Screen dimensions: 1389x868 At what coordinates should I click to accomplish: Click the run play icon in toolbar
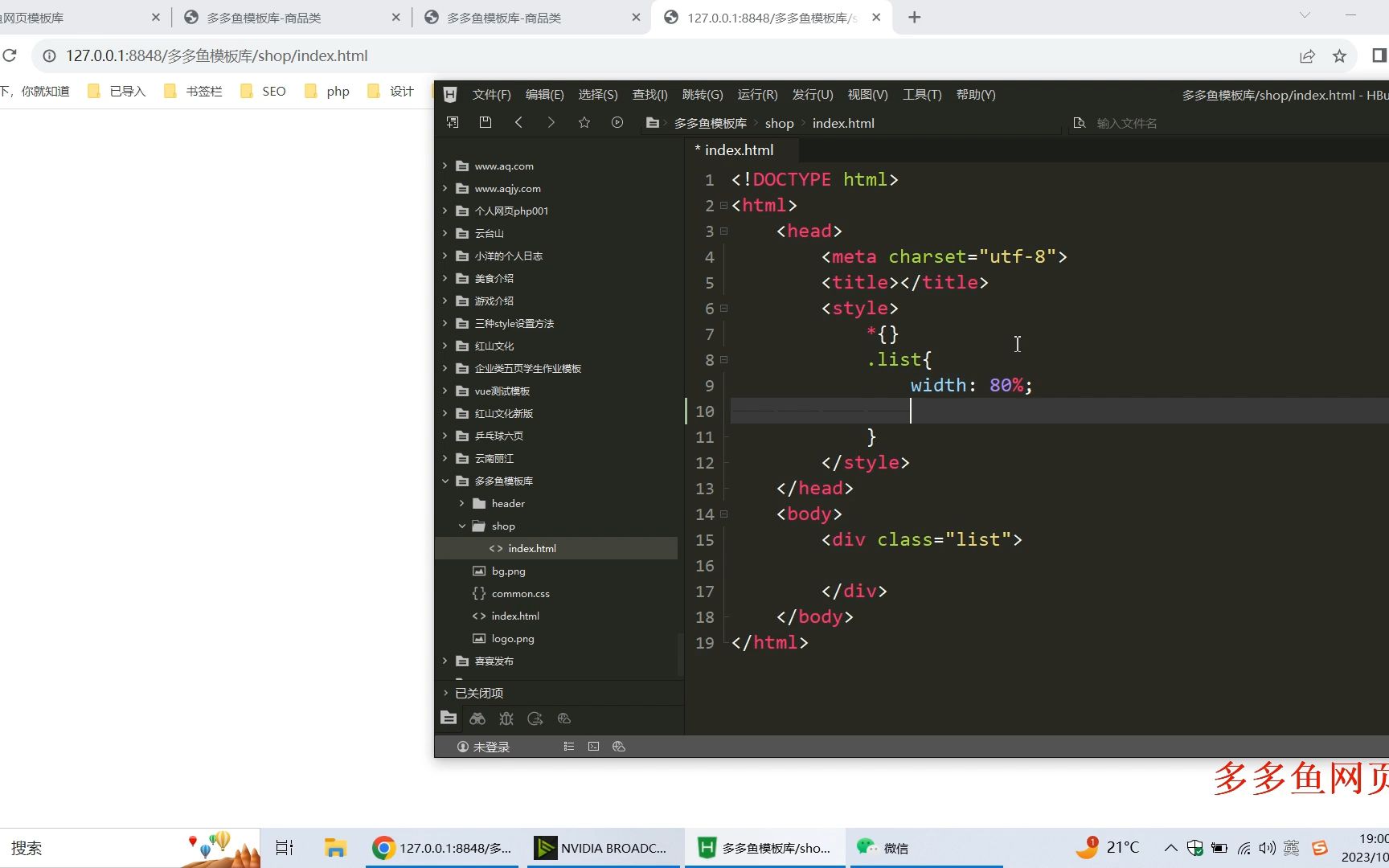[617, 122]
